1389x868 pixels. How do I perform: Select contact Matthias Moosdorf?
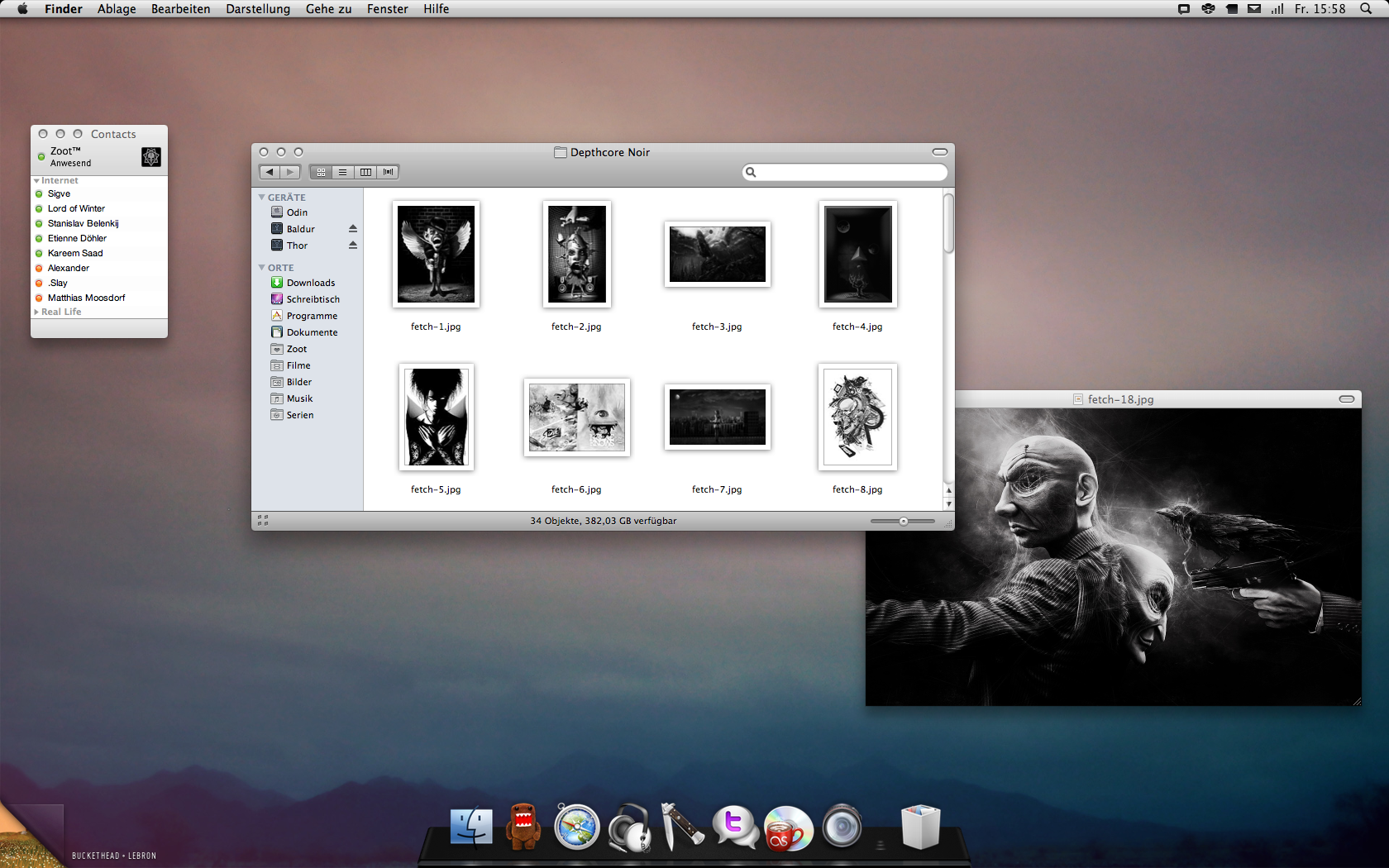86,298
